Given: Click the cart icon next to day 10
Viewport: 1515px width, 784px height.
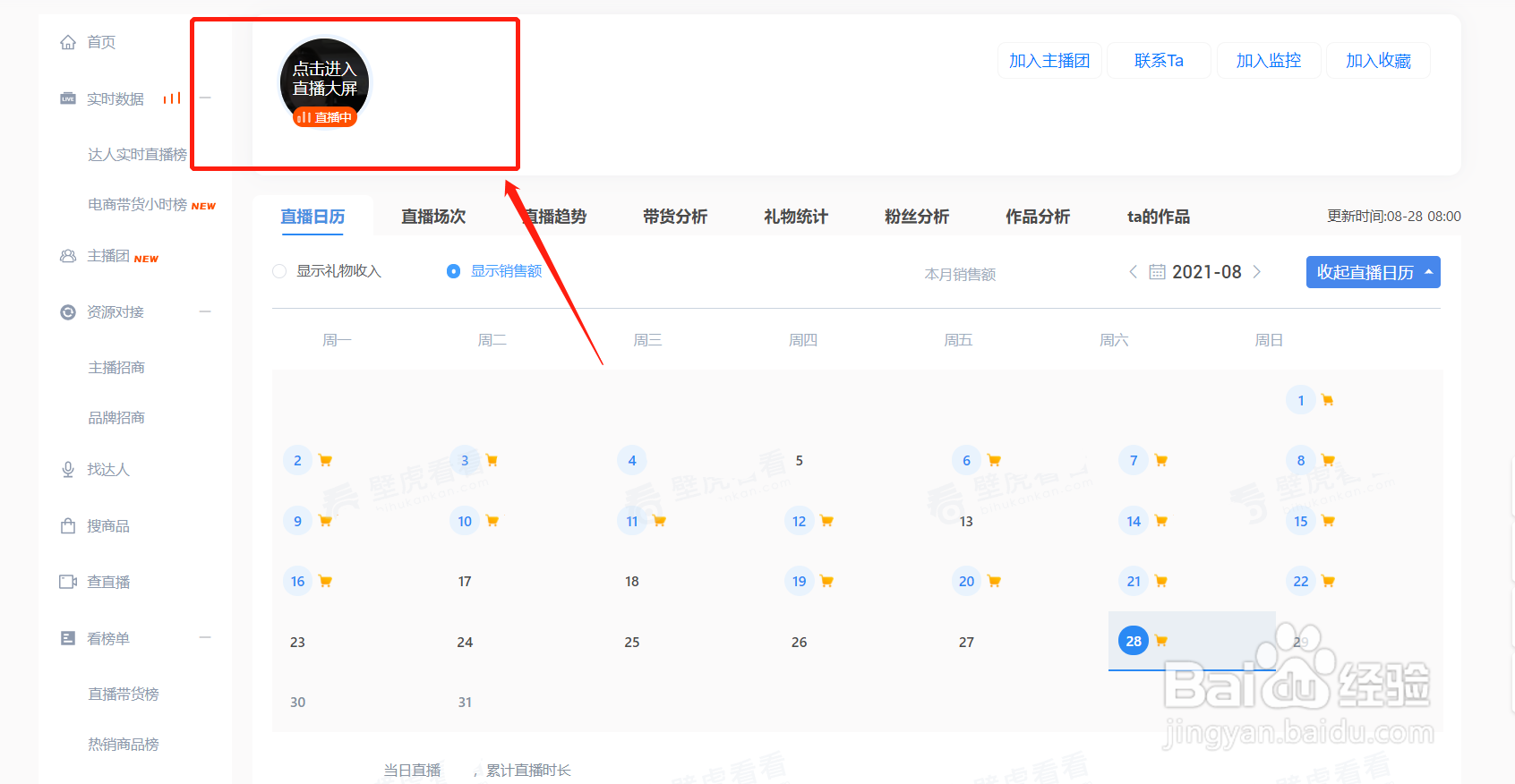Looking at the screenshot, I should pyautogui.click(x=492, y=521).
